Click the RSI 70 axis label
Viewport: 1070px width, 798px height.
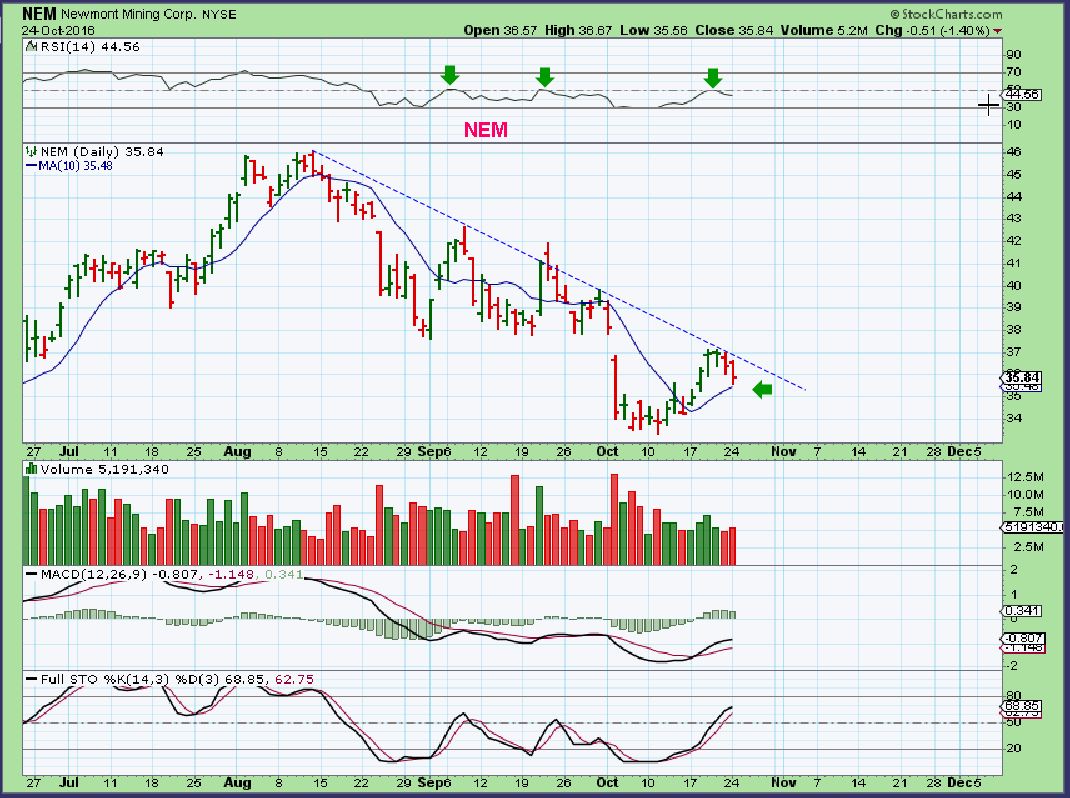(x=1013, y=72)
